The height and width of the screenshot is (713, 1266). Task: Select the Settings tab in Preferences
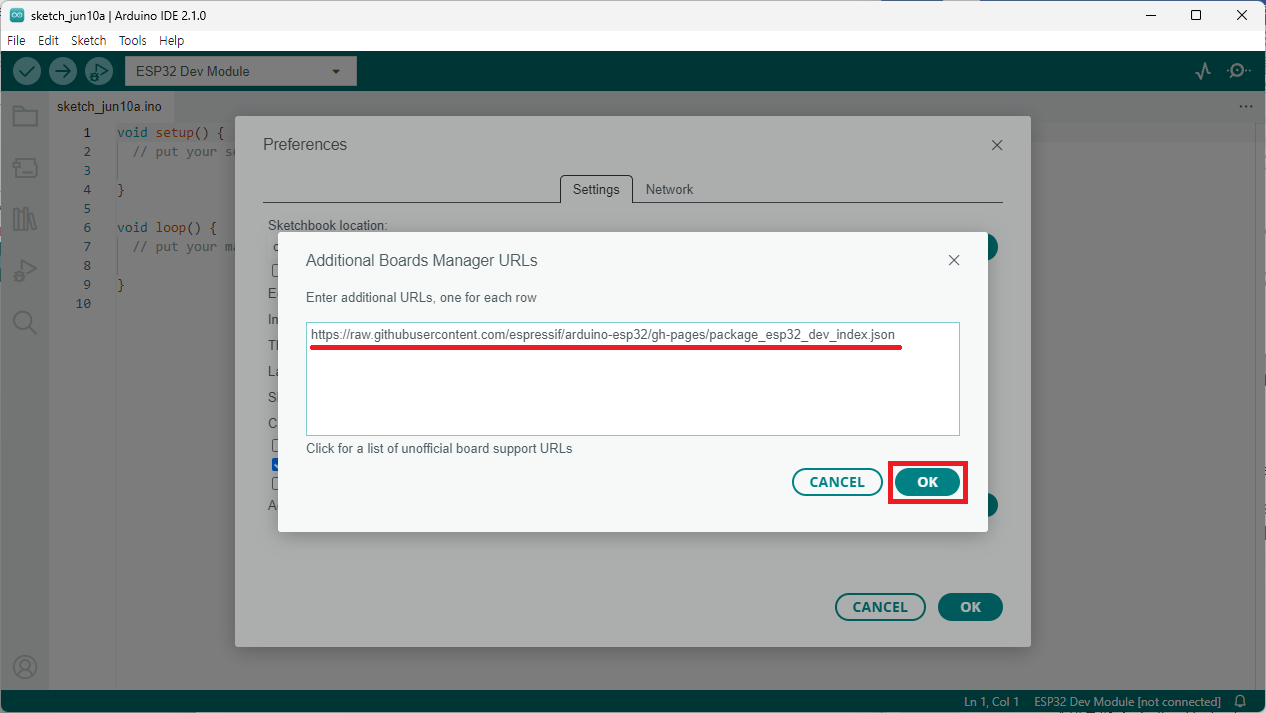click(596, 189)
